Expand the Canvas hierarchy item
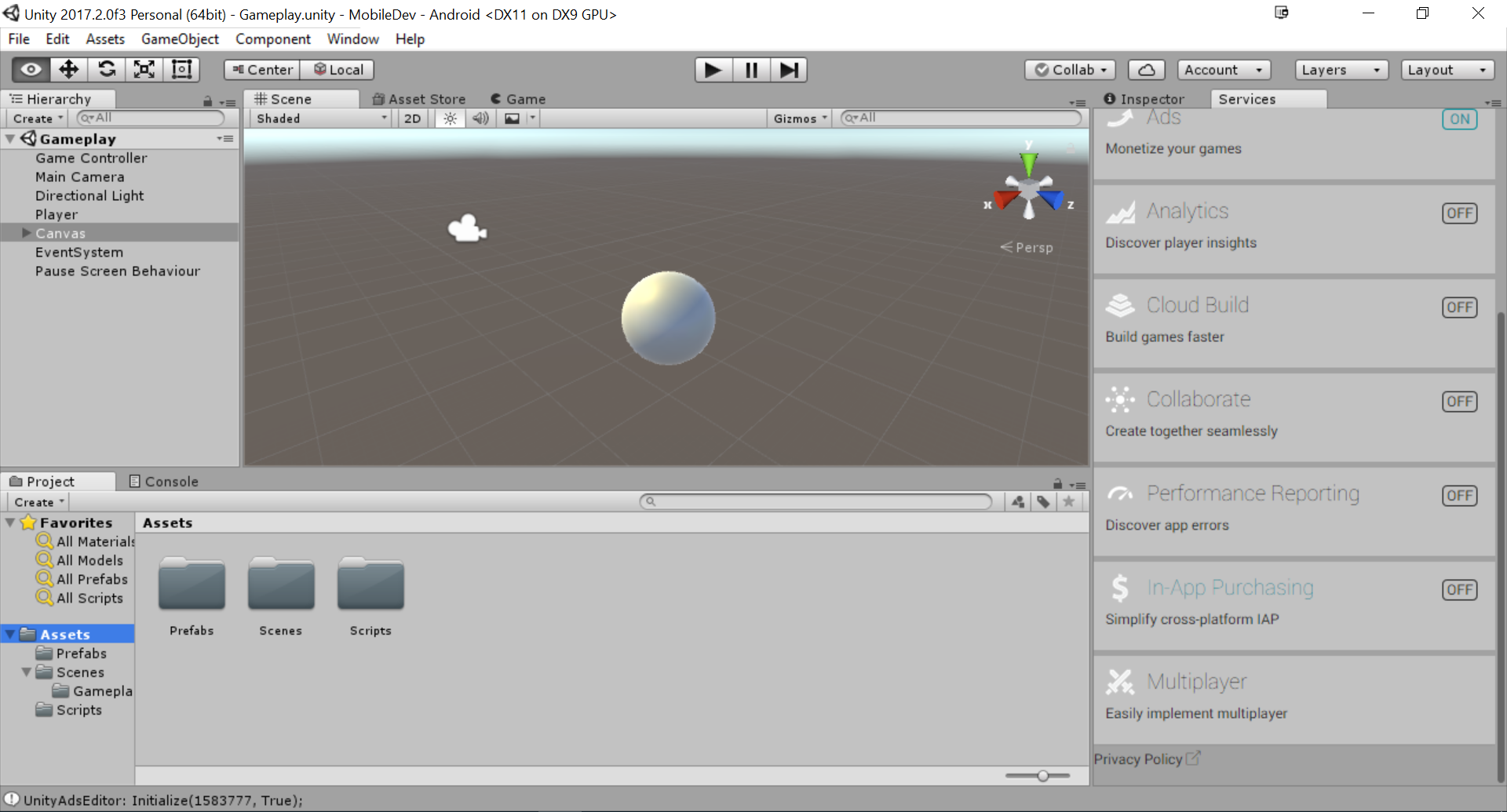Image resolution: width=1507 pixels, height=812 pixels. (26, 233)
